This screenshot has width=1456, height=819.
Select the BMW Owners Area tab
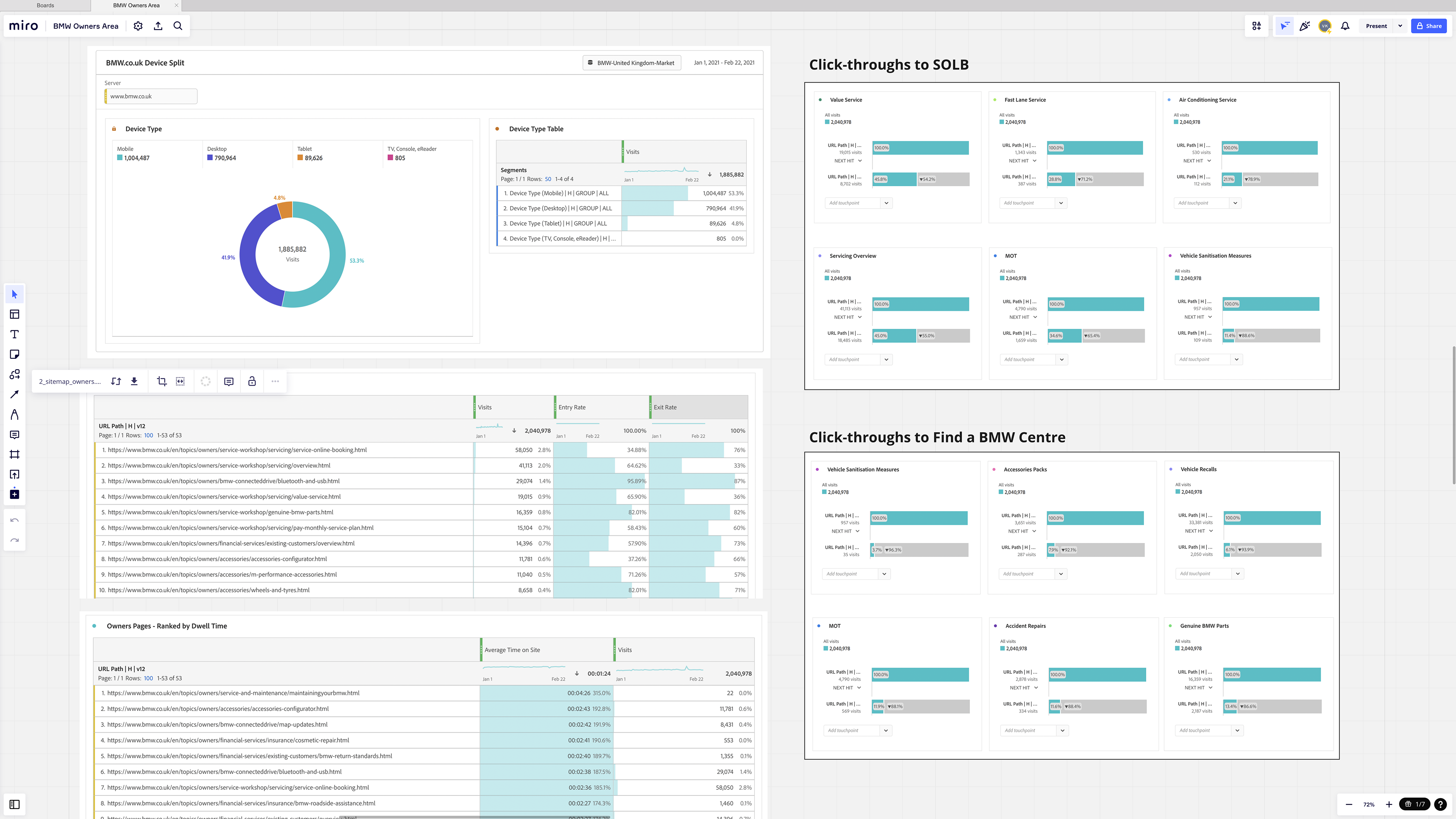(x=136, y=6)
